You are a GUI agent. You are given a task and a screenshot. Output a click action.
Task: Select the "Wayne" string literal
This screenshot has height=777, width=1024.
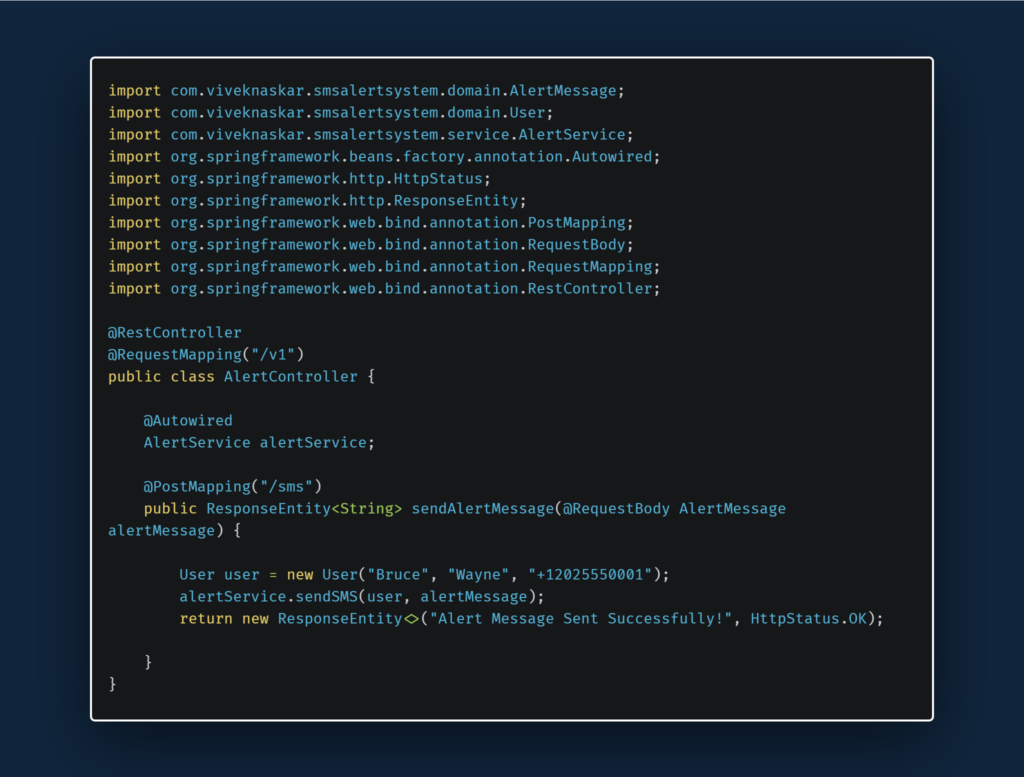pos(478,575)
